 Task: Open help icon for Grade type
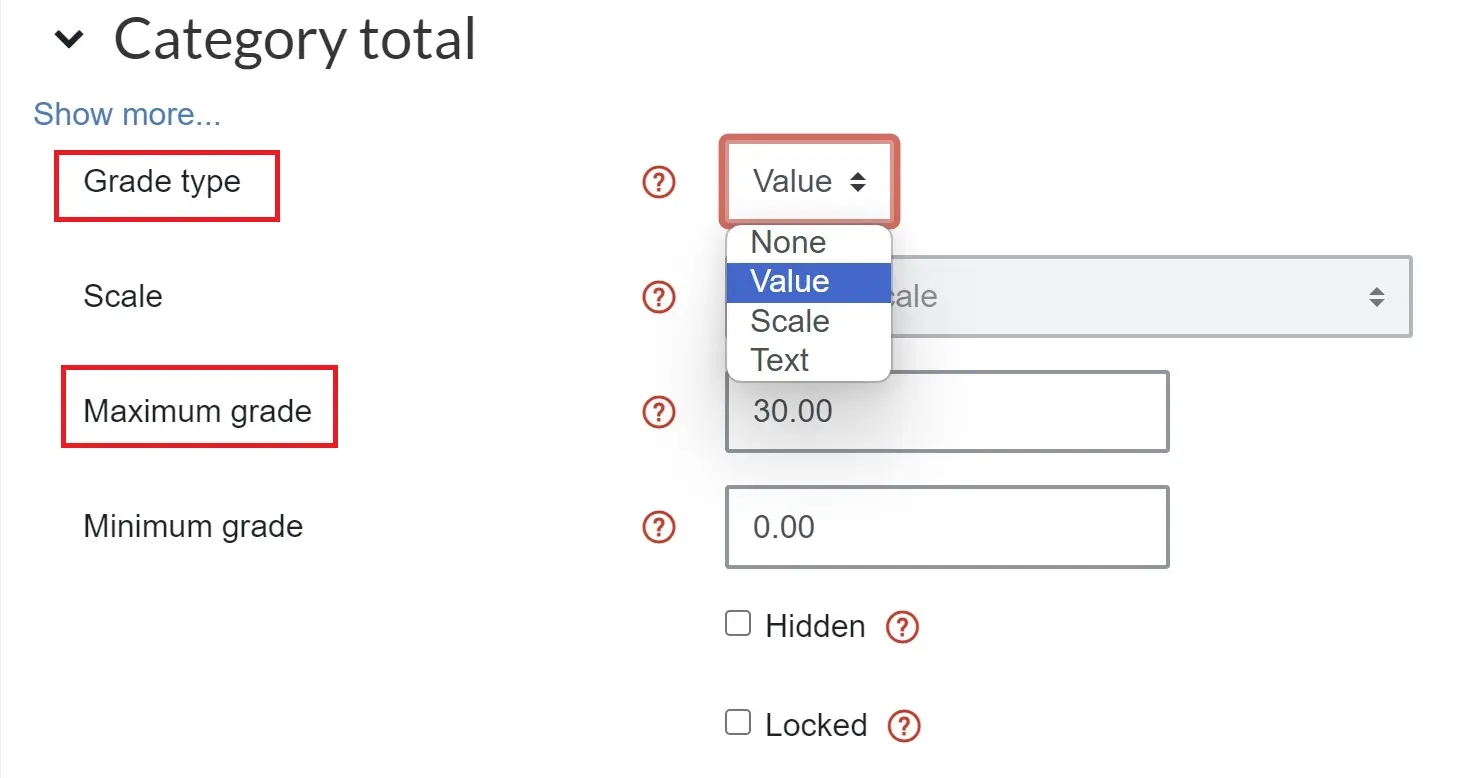pyautogui.click(x=658, y=182)
